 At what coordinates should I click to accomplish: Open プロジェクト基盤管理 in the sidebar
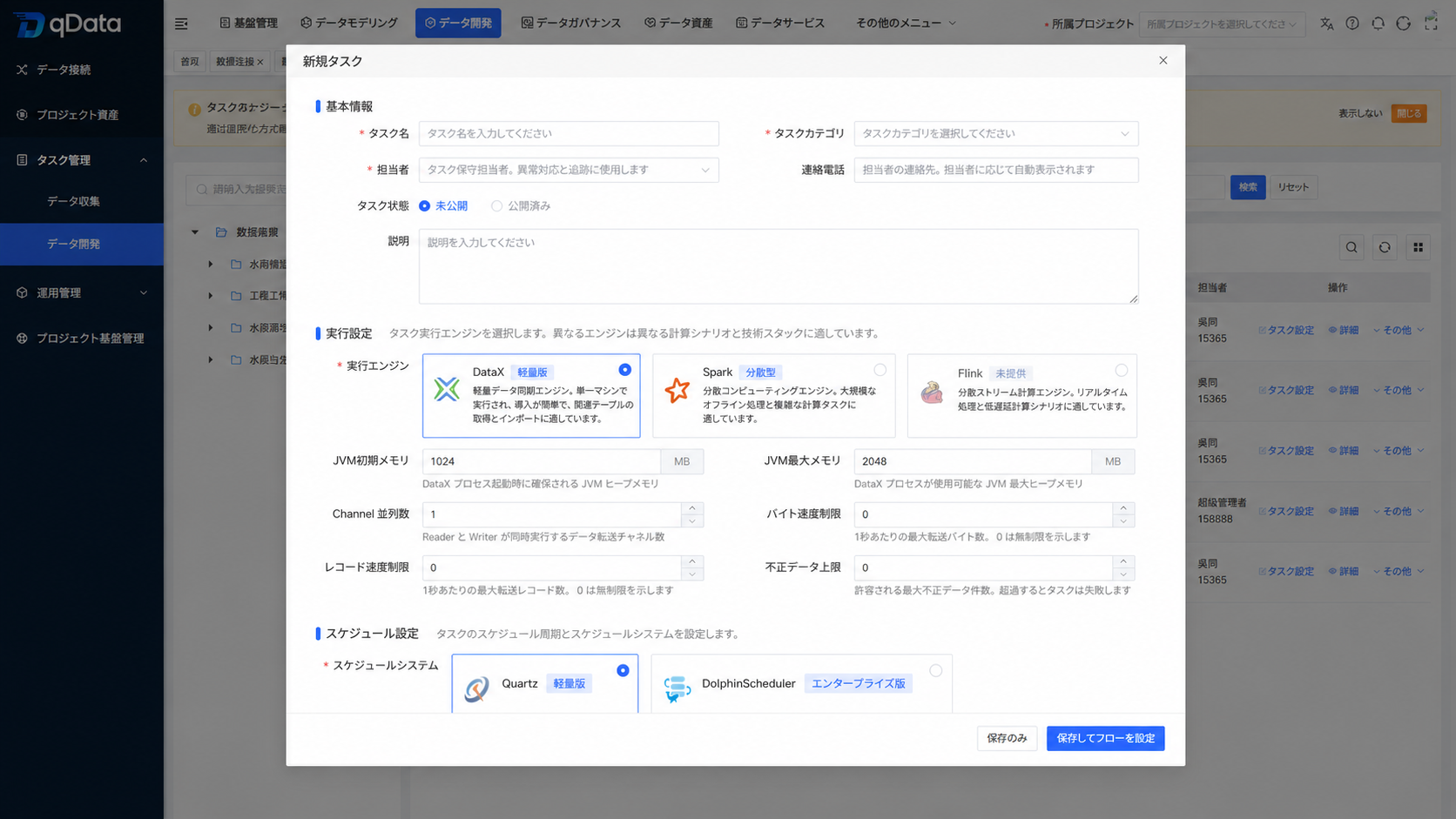coord(82,339)
